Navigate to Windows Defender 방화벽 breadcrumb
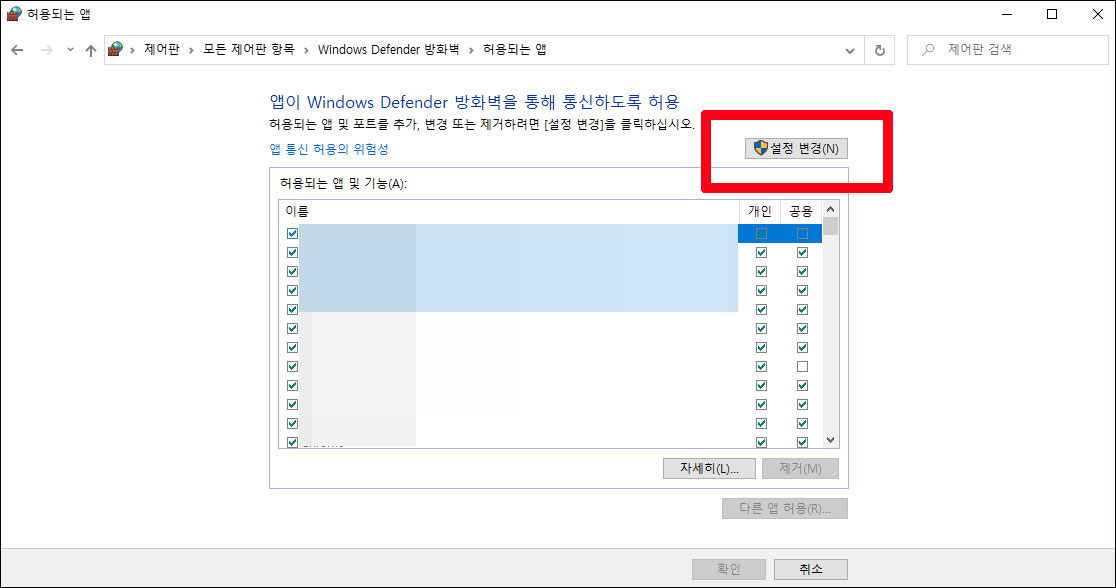Viewport: 1116px width, 588px height. pos(388,49)
